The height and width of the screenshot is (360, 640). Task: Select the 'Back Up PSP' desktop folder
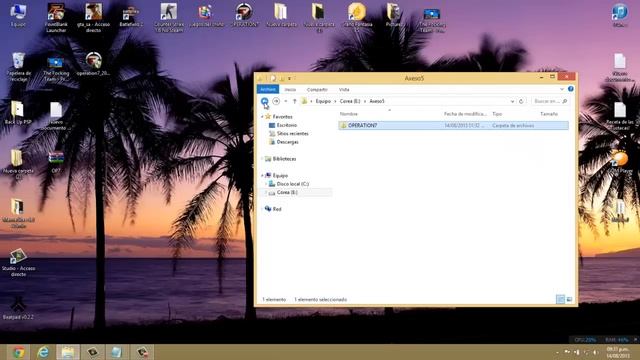[x=18, y=113]
